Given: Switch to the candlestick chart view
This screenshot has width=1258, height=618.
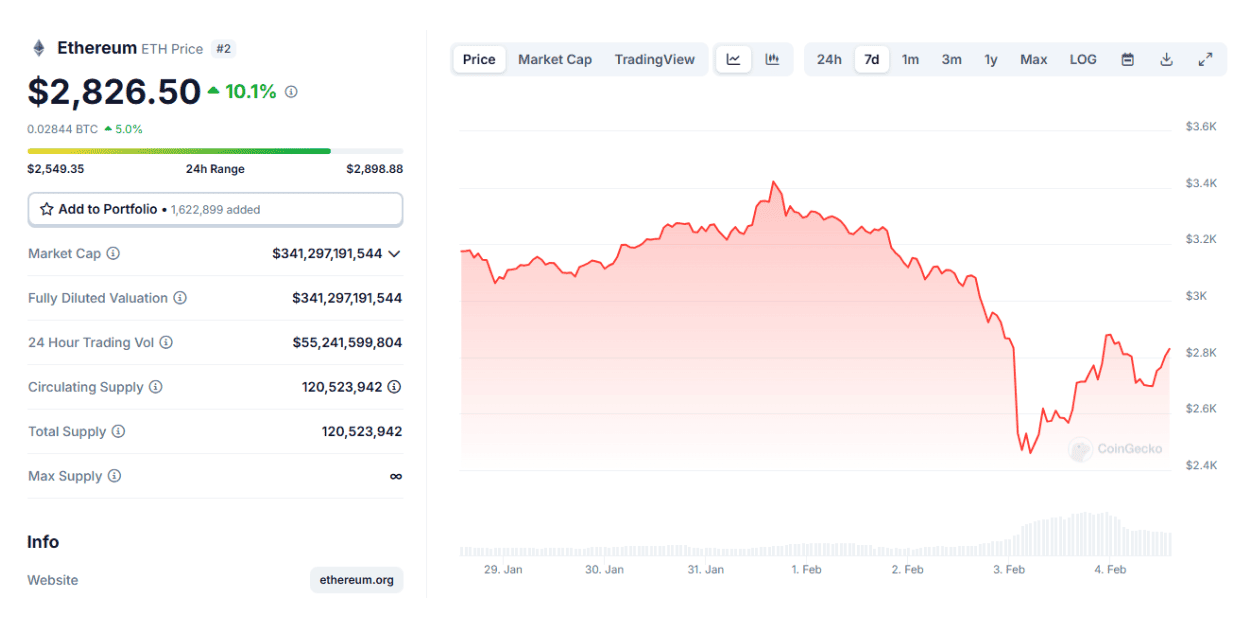Looking at the screenshot, I should (x=772, y=59).
